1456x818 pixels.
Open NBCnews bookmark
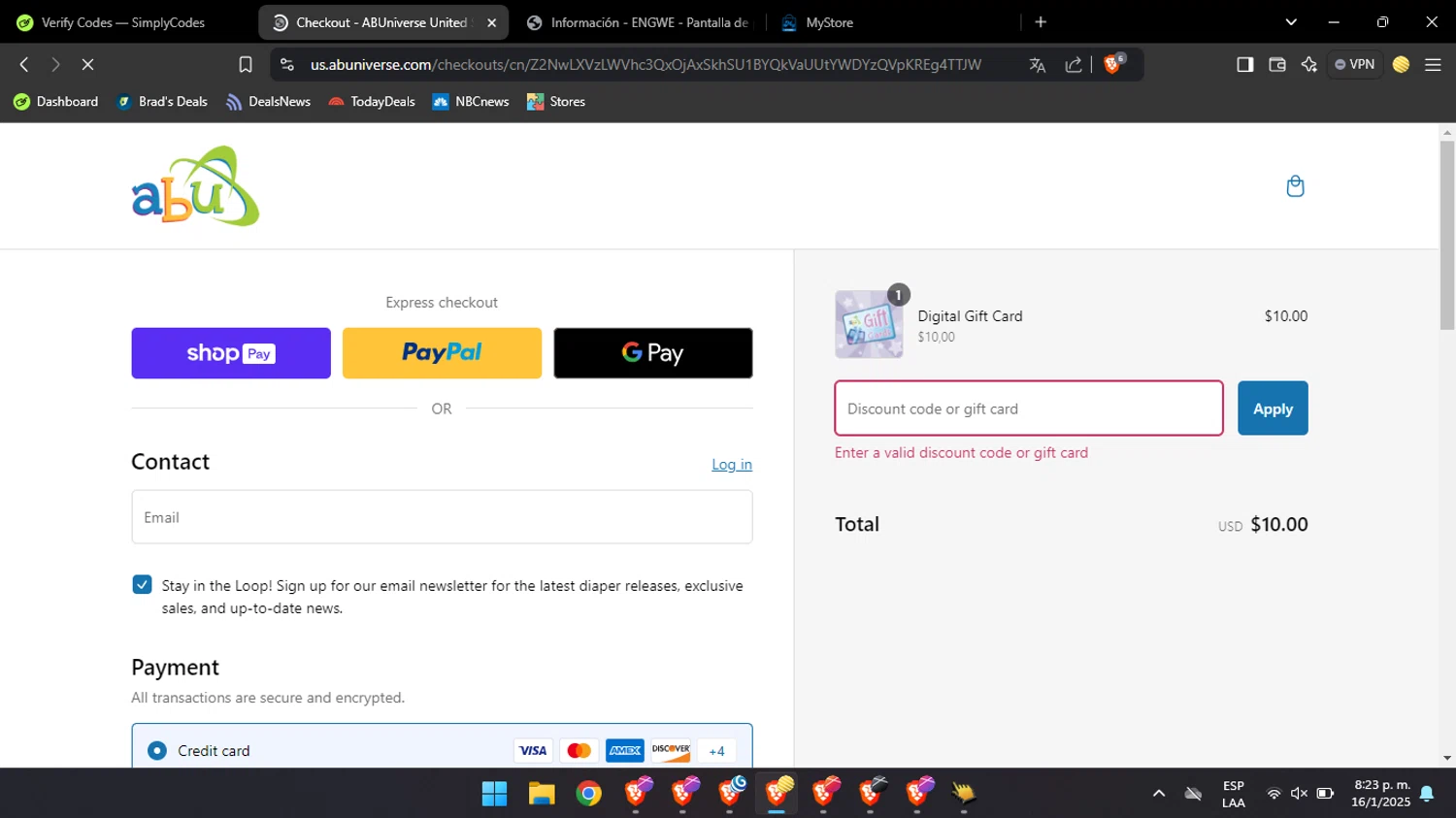(x=471, y=102)
